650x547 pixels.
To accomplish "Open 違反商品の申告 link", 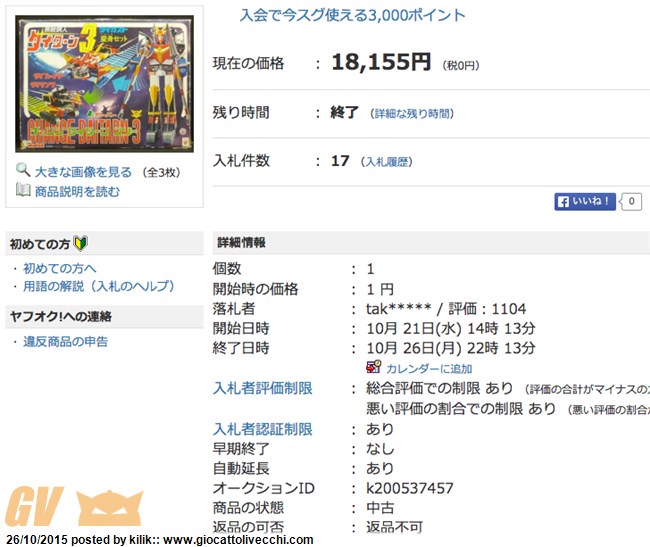I will [x=65, y=341].
